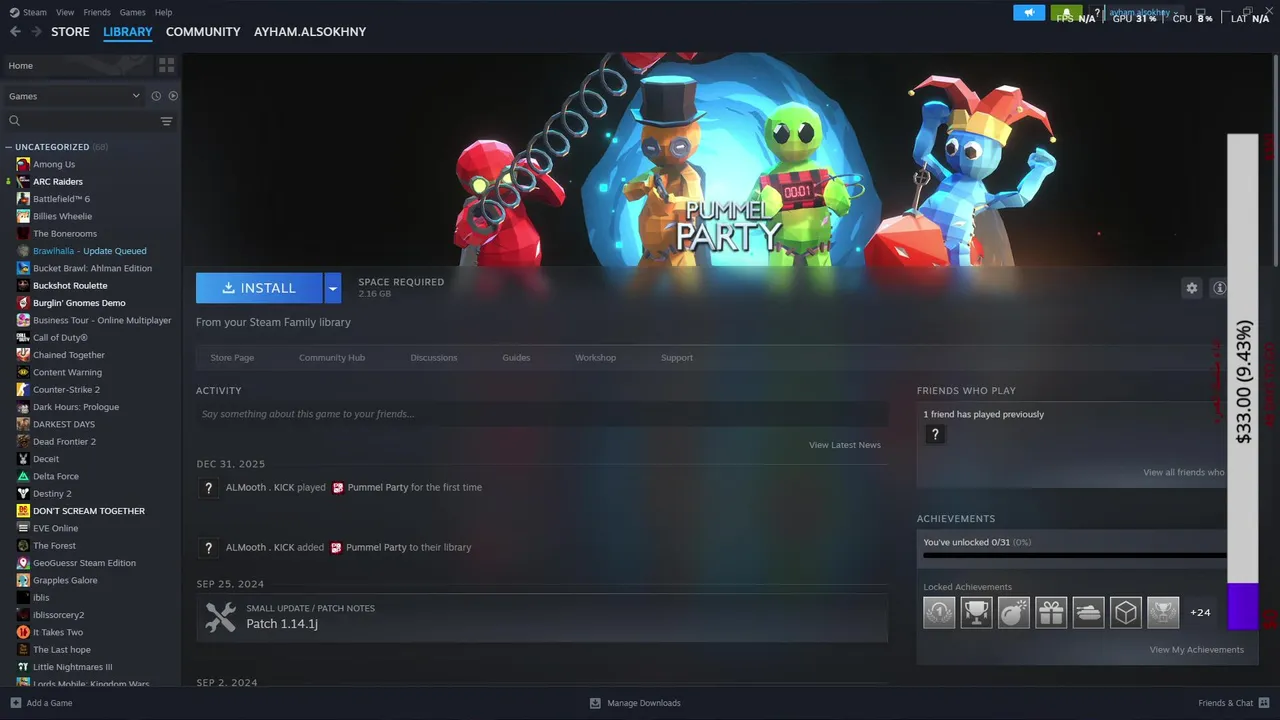Click the back navigation arrow
This screenshot has width=1280, height=720.
(x=15, y=32)
